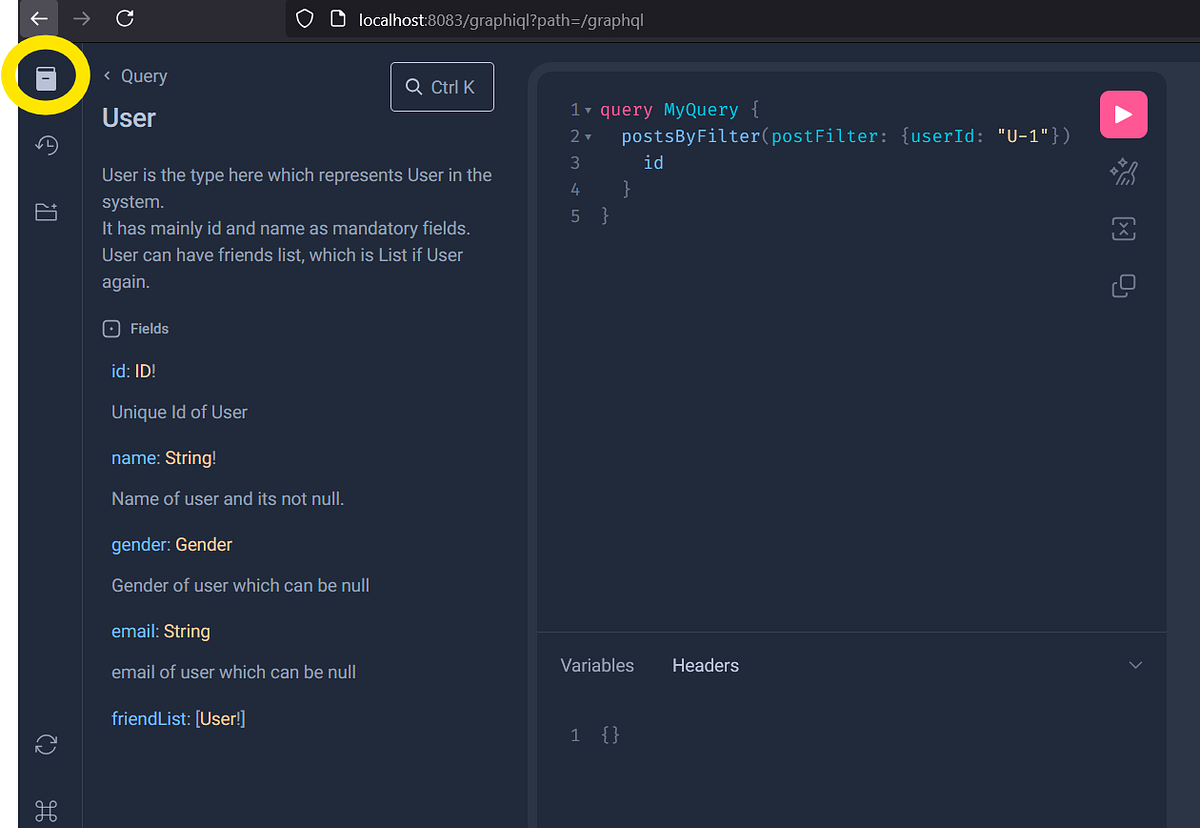Open keyboard shortcuts dialog icon

tap(46, 810)
